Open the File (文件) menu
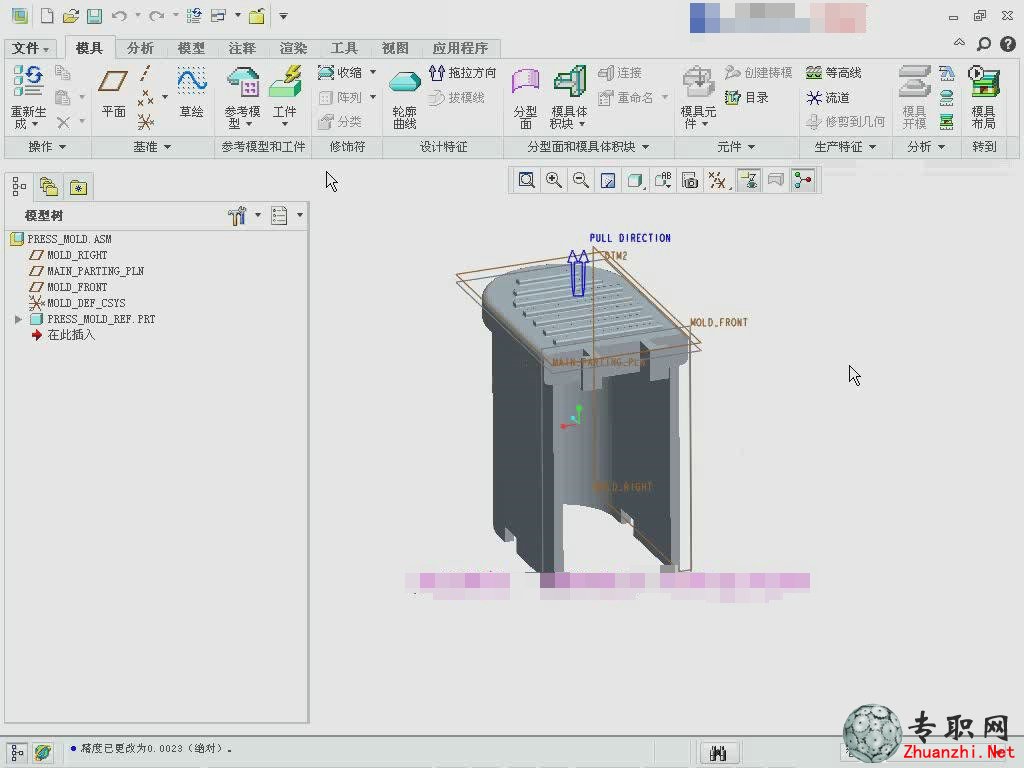1024x768 pixels. [30, 48]
